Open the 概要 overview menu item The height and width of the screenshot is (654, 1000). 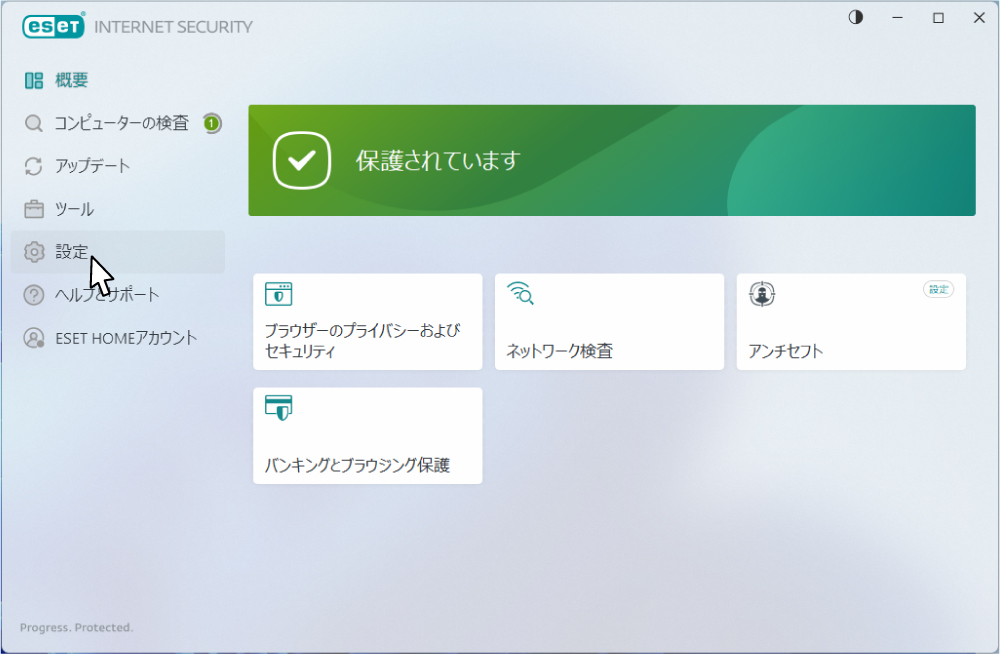pos(71,80)
